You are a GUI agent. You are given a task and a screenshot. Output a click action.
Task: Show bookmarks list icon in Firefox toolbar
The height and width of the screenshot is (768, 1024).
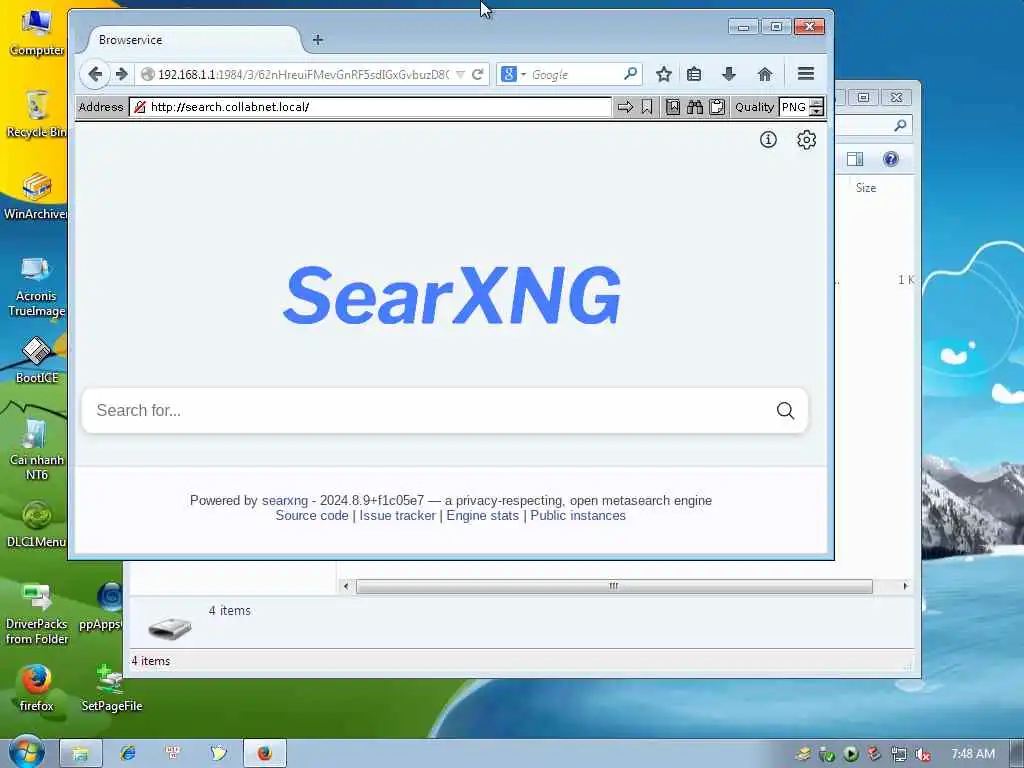coord(694,74)
